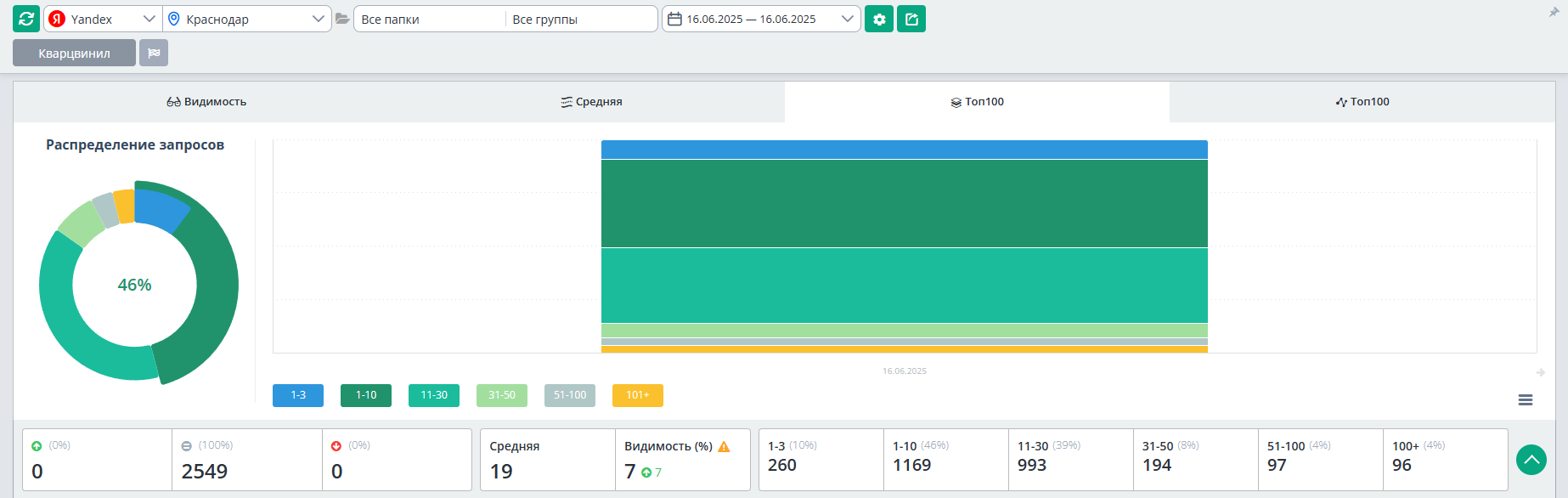The width and height of the screenshot is (1568, 498).
Task: Switch to the Видимость tab
Action: tap(206, 102)
